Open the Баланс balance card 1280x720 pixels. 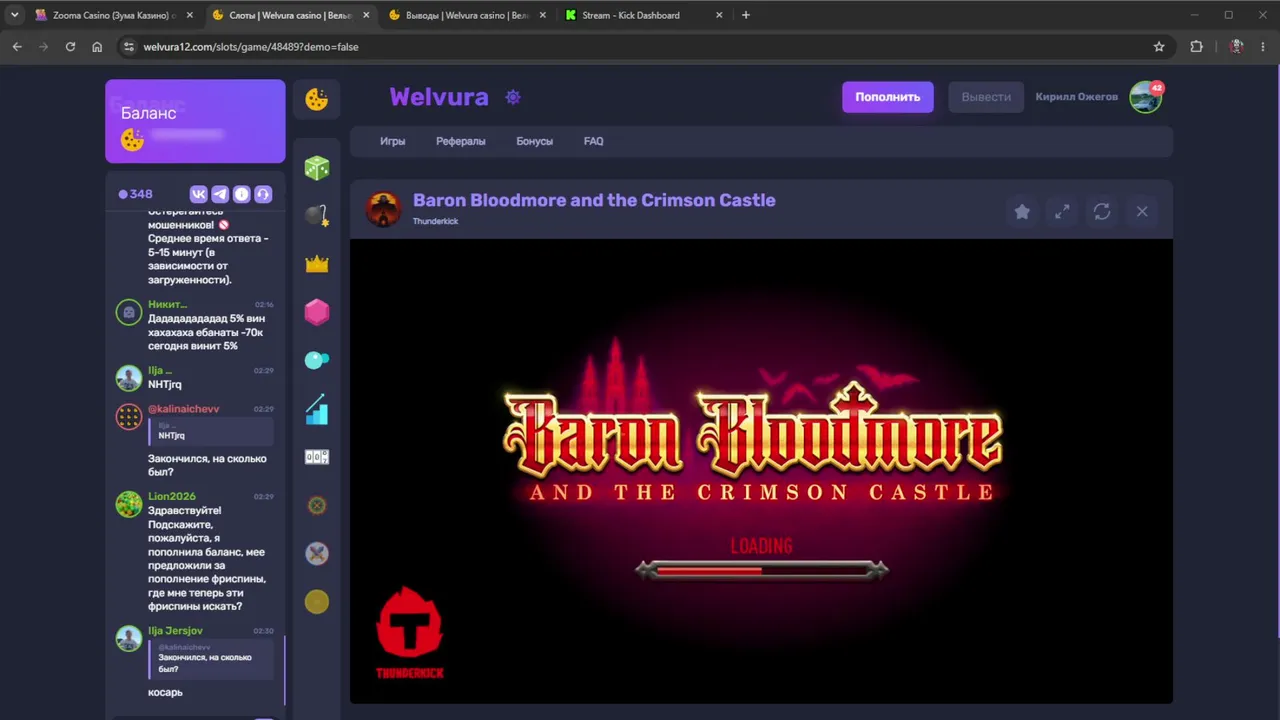click(195, 121)
